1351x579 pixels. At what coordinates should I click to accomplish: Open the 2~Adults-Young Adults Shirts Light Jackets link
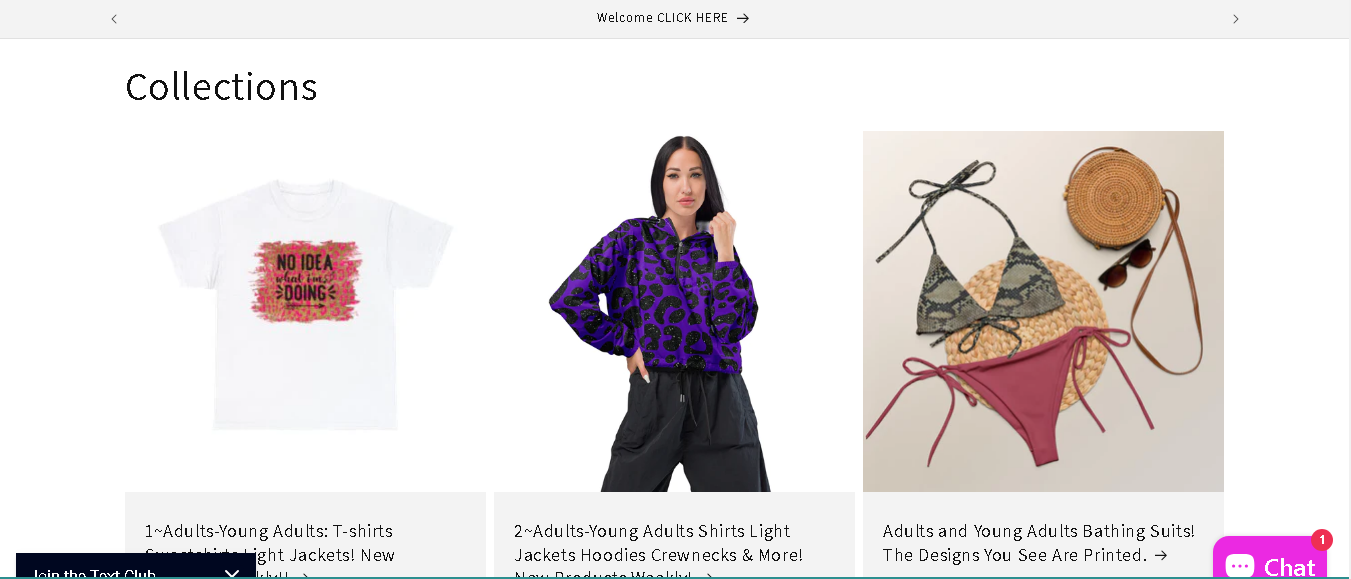click(x=658, y=554)
